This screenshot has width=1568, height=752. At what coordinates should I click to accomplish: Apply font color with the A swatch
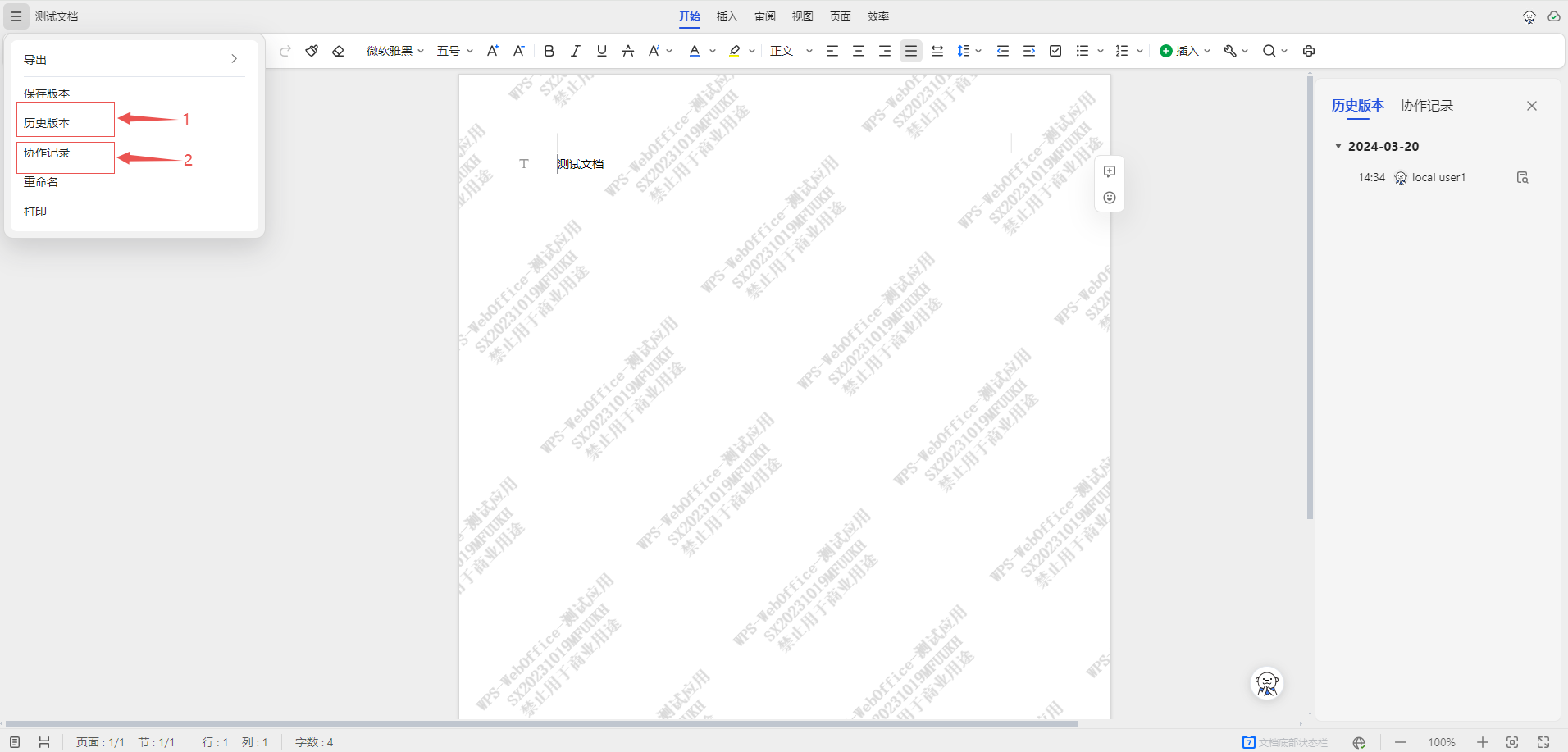coord(695,51)
